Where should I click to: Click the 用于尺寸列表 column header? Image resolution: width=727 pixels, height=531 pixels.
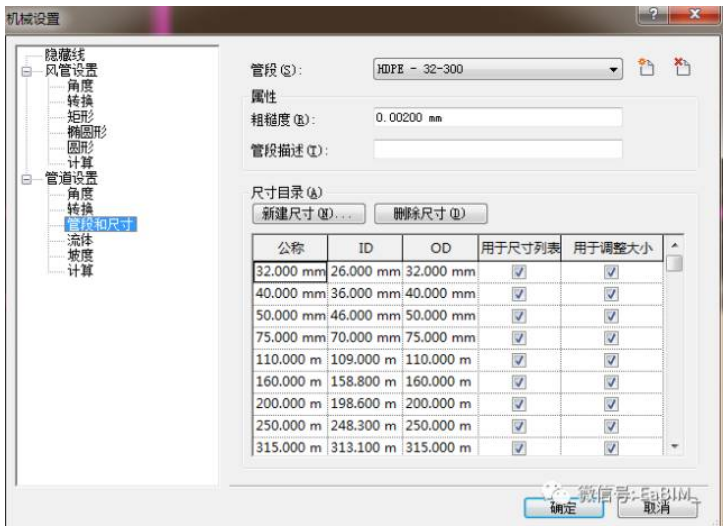pos(519,248)
